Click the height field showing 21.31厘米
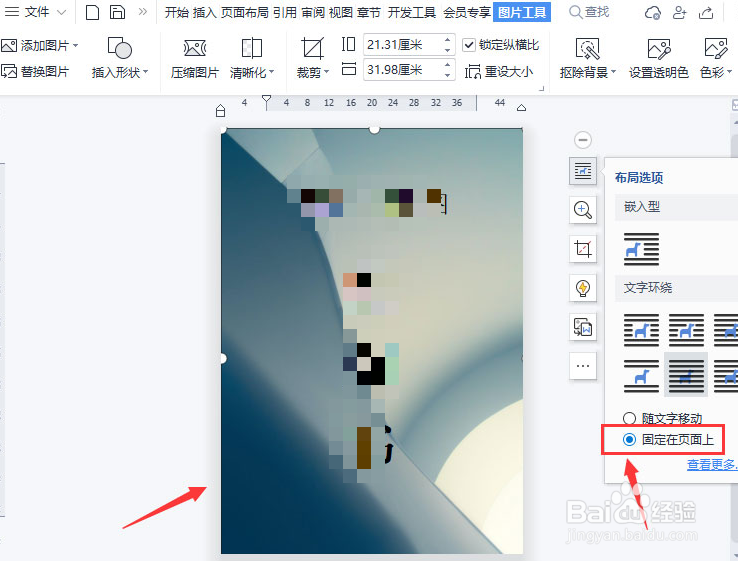The width and height of the screenshot is (738, 561). (402, 45)
